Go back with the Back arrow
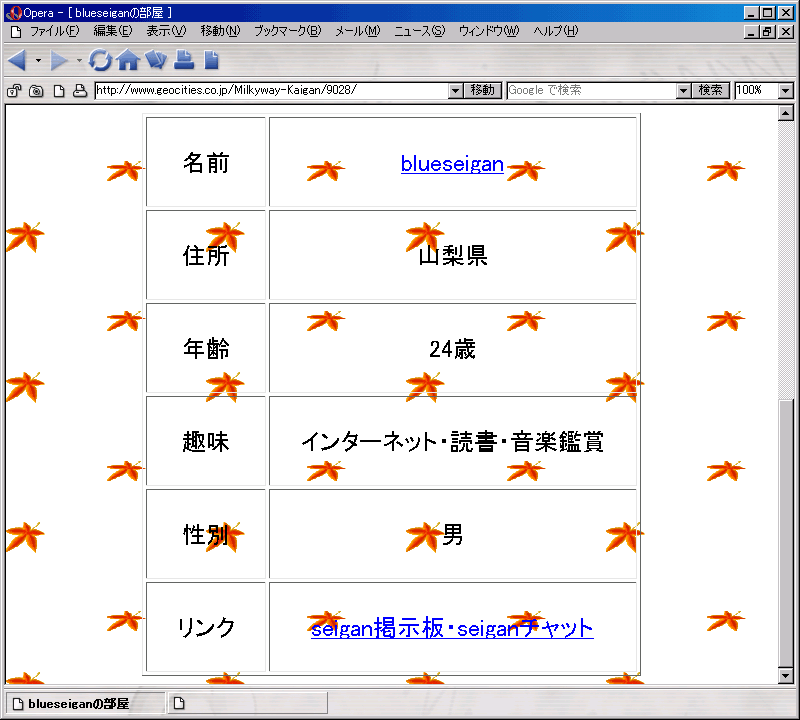The height and width of the screenshot is (720, 800). click(x=17, y=61)
